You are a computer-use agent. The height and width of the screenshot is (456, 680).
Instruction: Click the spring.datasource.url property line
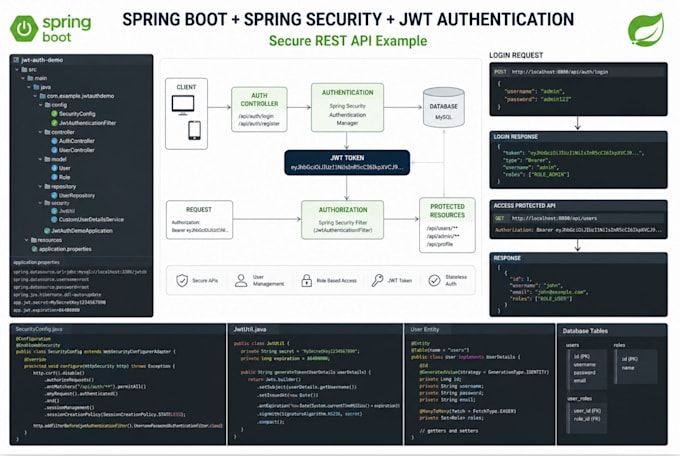[x=80, y=272]
